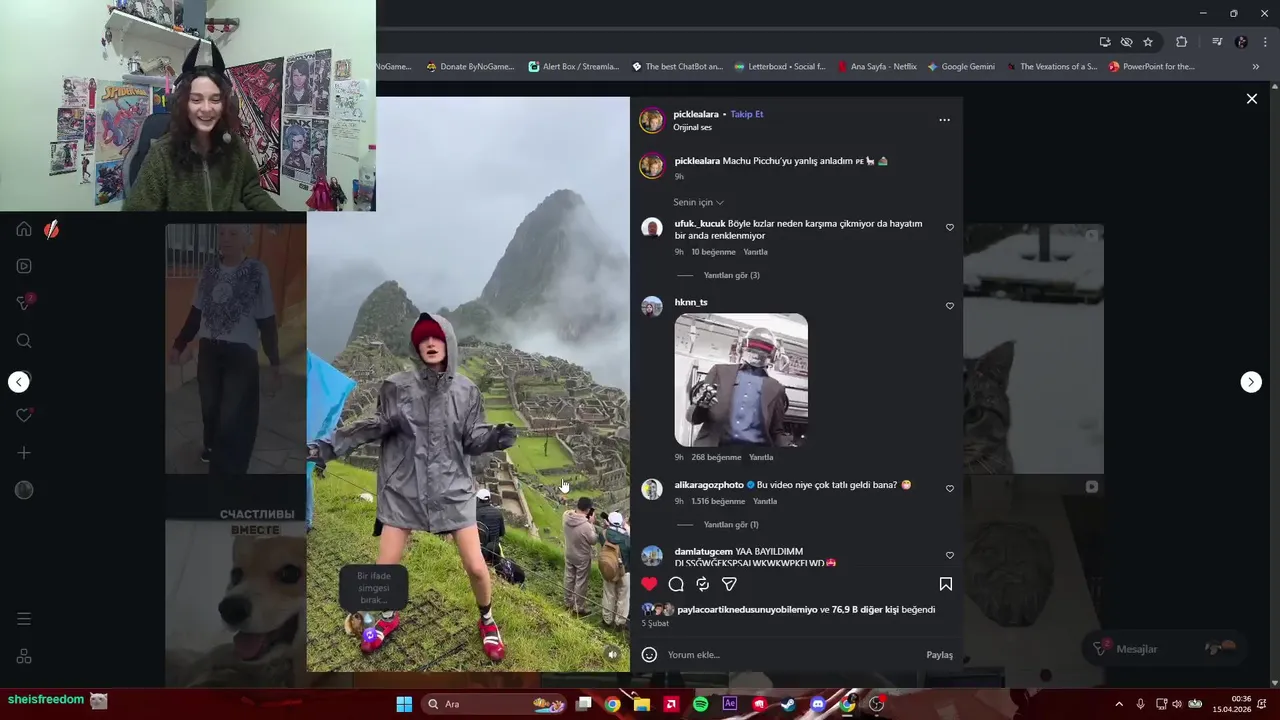Like the comment by alikaragozphoto
This screenshot has height=720, width=1280.
click(x=950, y=489)
